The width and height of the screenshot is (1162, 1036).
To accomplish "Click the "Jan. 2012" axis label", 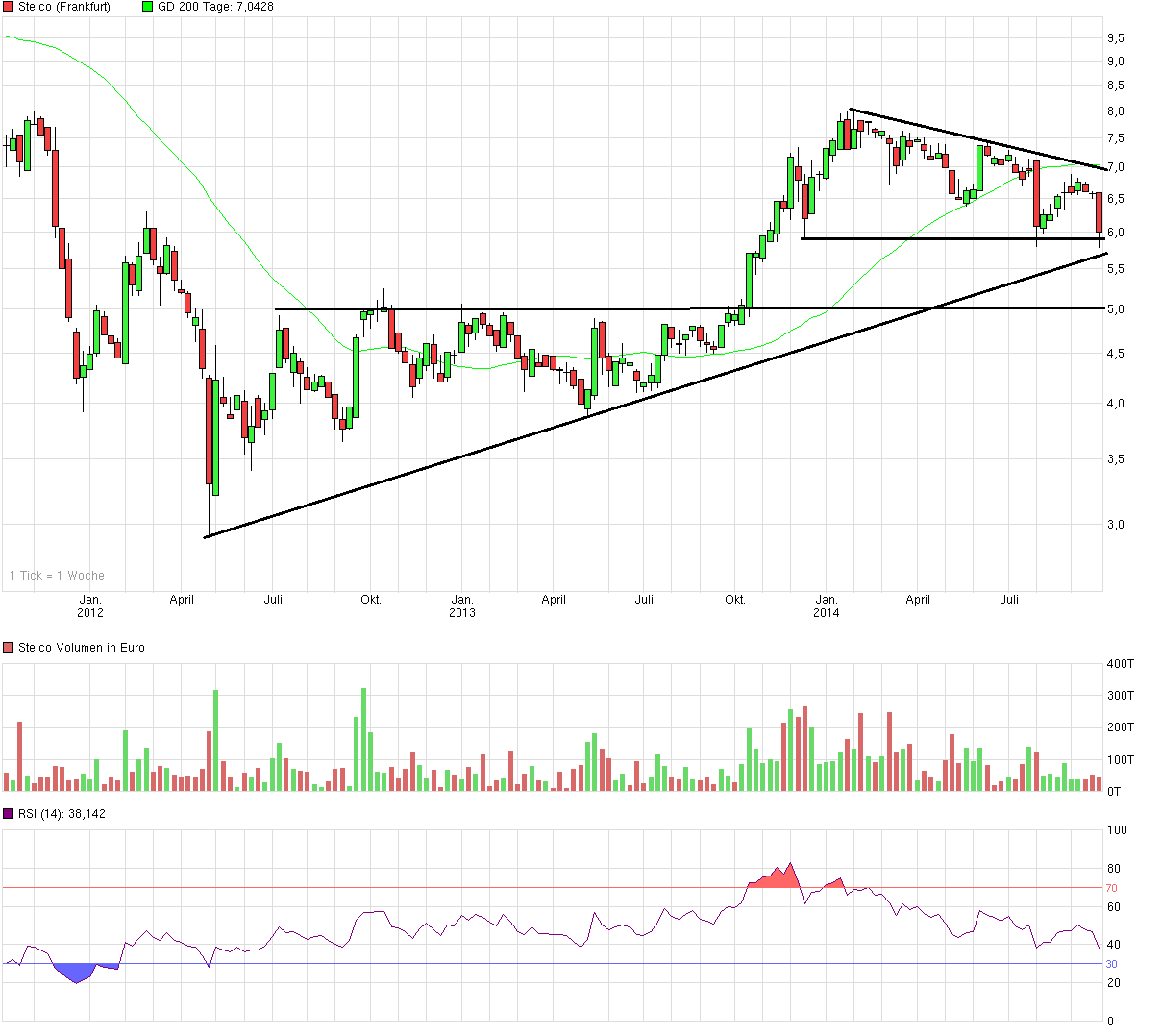I will click(91, 605).
